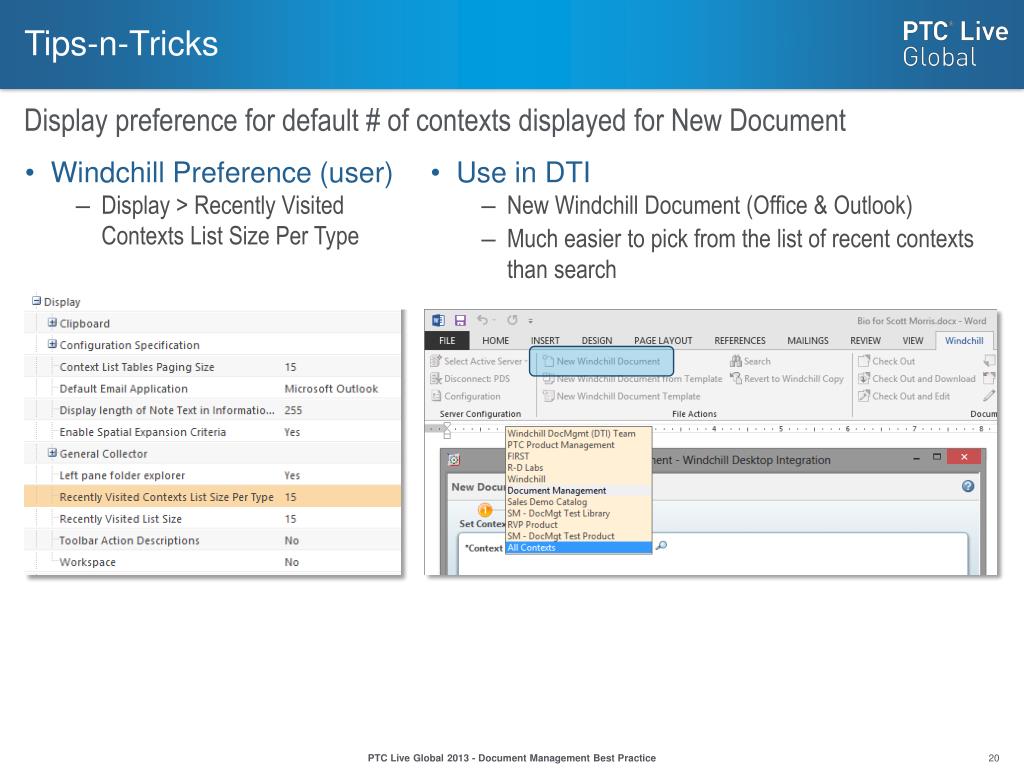Select 'Windchill DocMgmt (DTI) Team' context
The width and height of the screenshot is (1024, 768).
point(579,433)
